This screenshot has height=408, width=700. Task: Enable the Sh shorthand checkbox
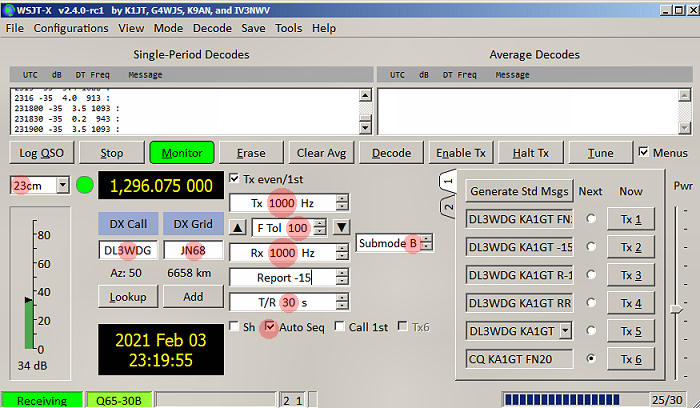click(x=234, y=327)
